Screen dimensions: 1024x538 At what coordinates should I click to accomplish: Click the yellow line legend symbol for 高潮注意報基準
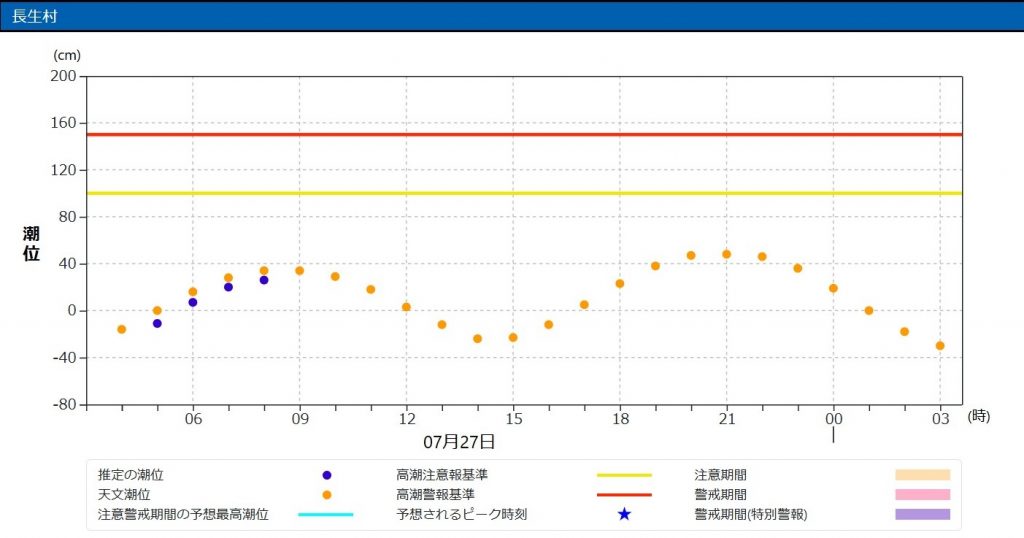(624, 475)
